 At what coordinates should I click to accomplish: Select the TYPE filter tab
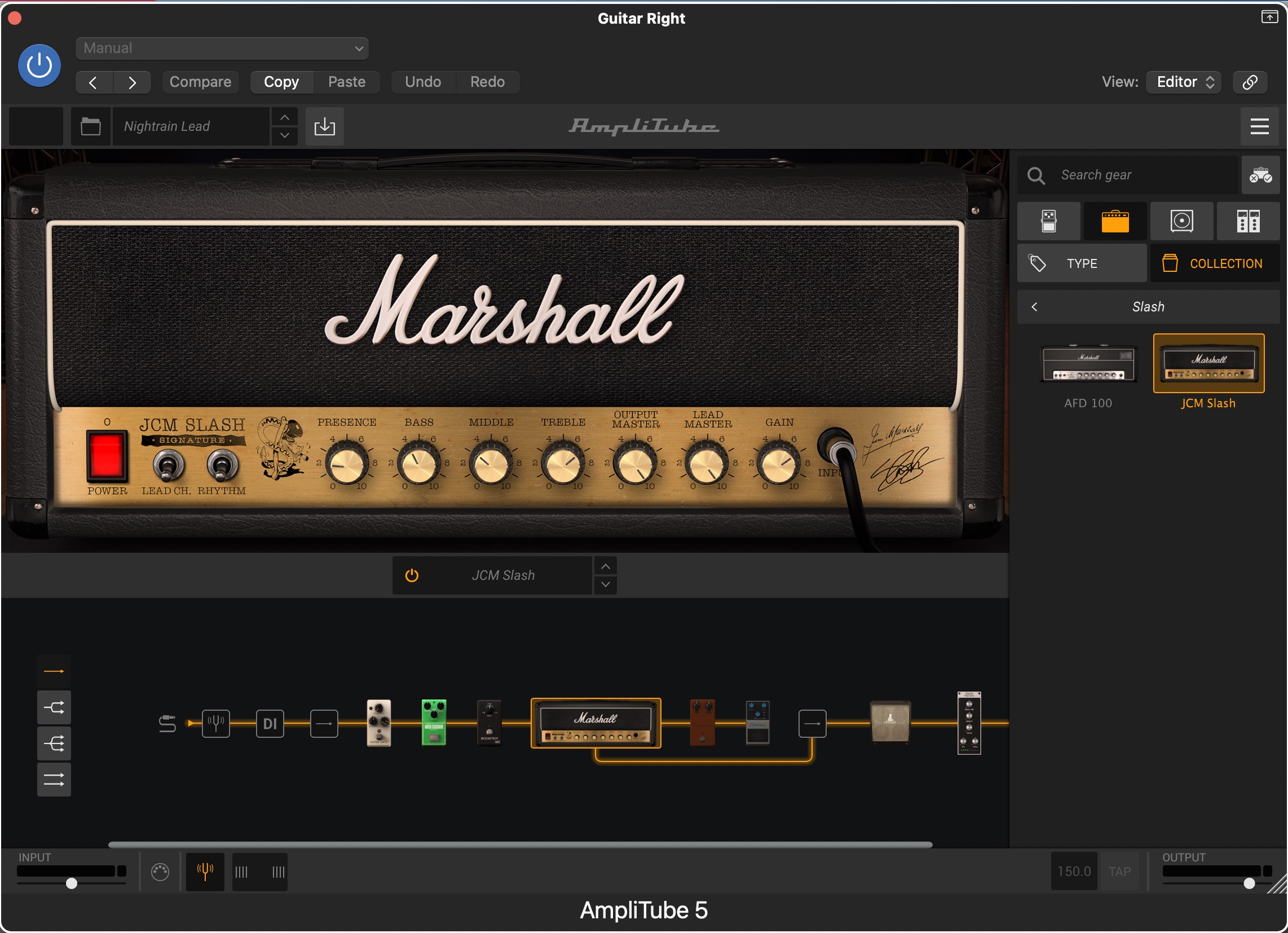click(x=1082, y=263)
